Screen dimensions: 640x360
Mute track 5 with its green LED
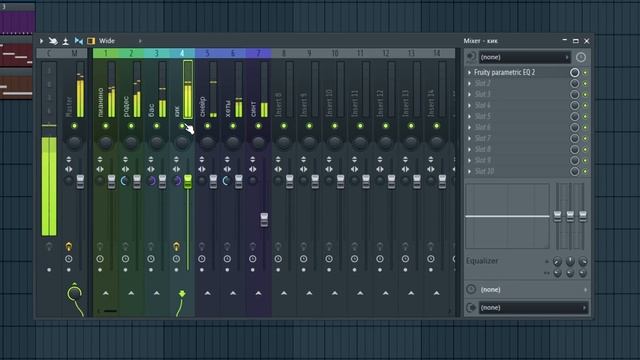click(x=207, y=126)
